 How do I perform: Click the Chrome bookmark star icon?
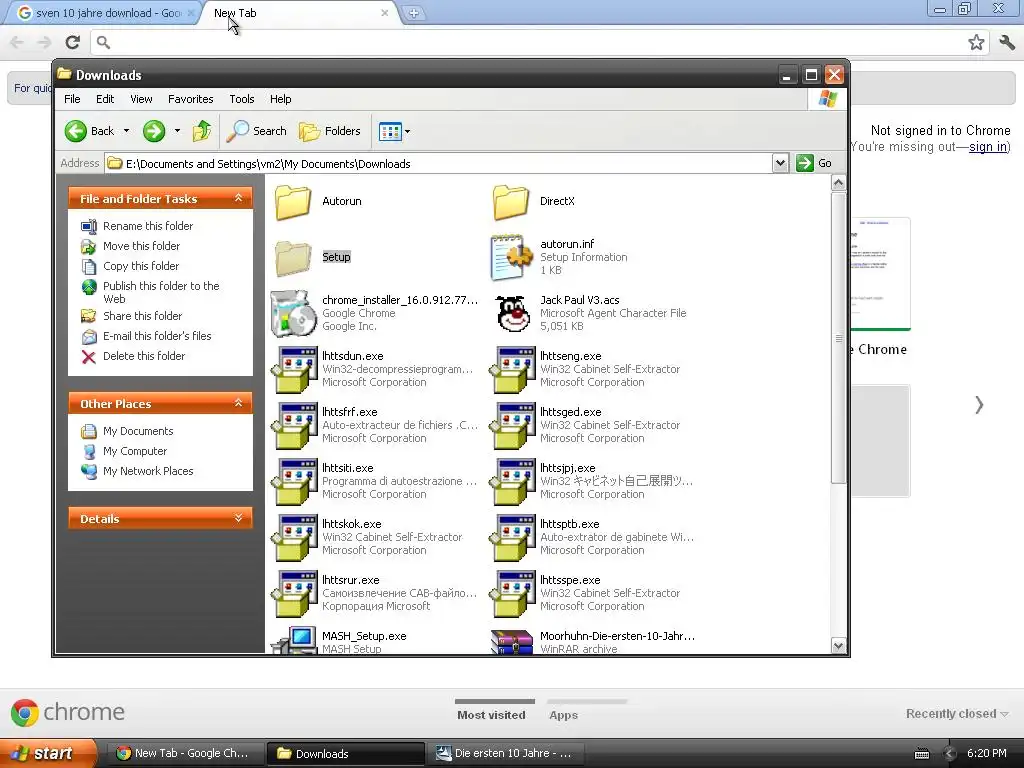tap(976, 42)
